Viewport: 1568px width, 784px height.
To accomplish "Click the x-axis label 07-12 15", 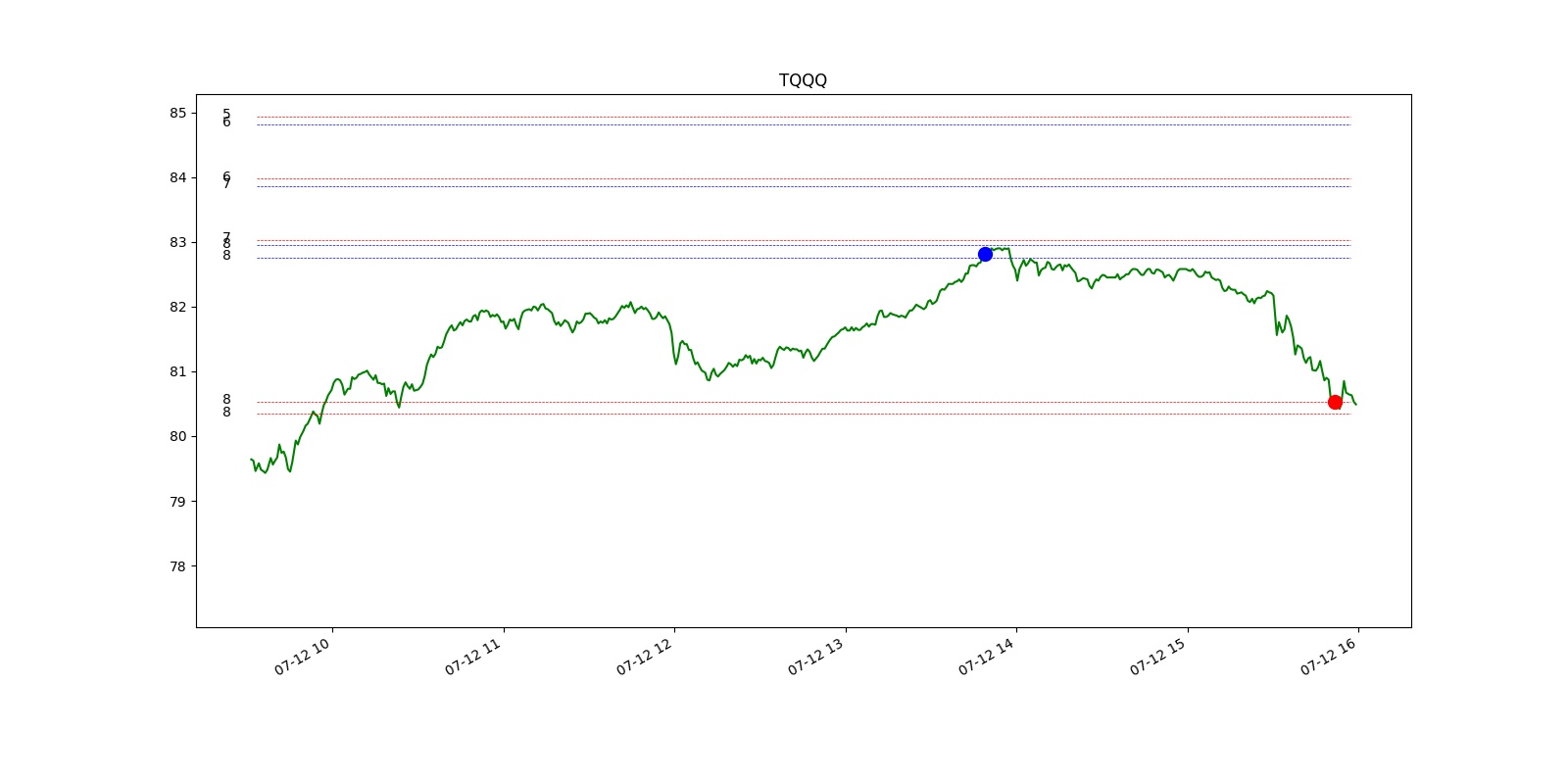I will [x=1157, y=657].
